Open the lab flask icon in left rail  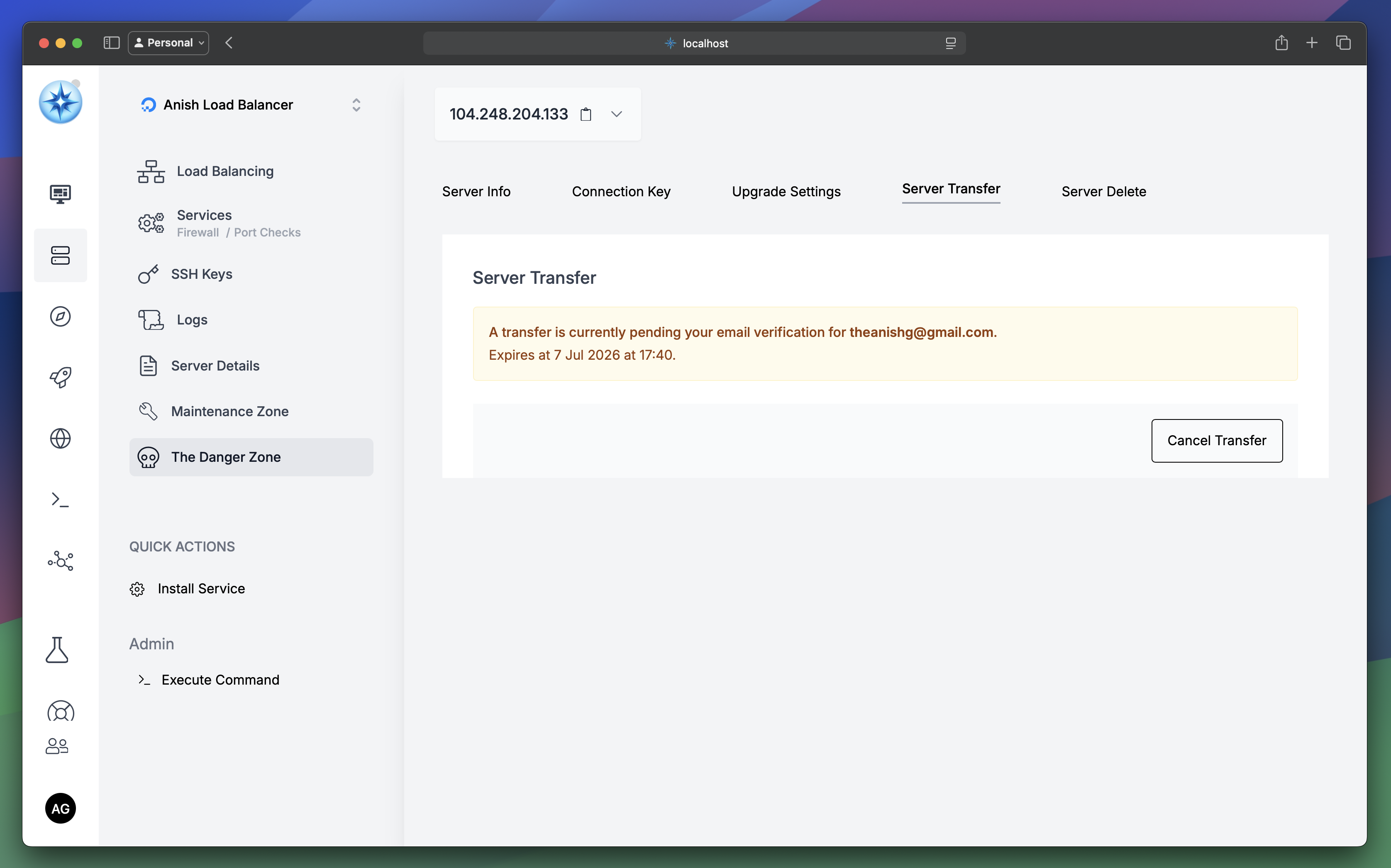pos(57,650)
